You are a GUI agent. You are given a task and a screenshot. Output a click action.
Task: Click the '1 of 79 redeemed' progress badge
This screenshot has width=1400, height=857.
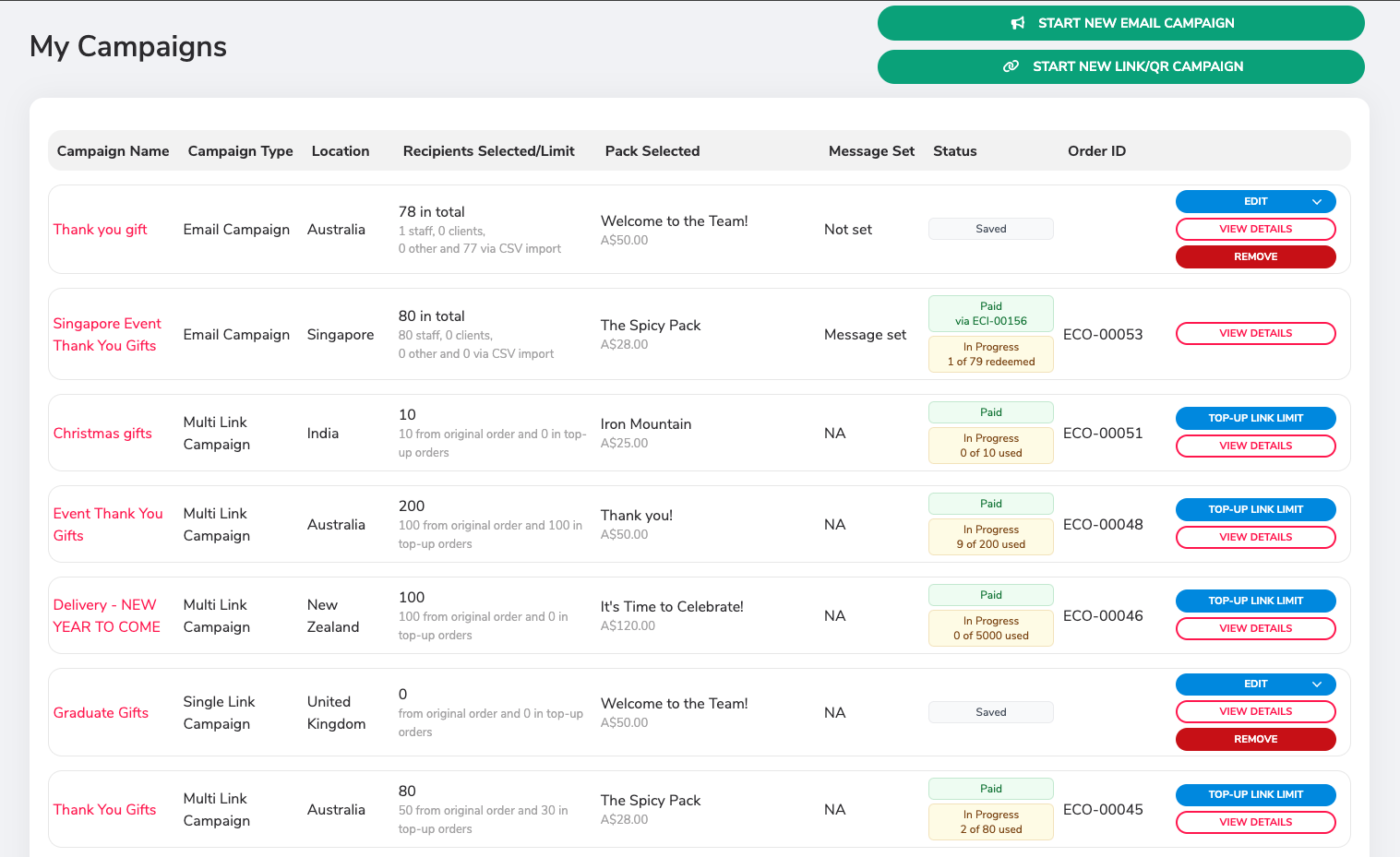991,354
